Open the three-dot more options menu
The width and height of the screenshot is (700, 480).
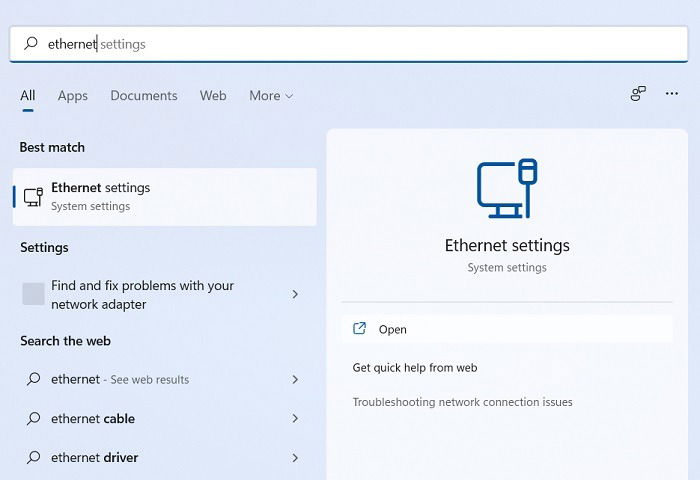coord(671,94)
